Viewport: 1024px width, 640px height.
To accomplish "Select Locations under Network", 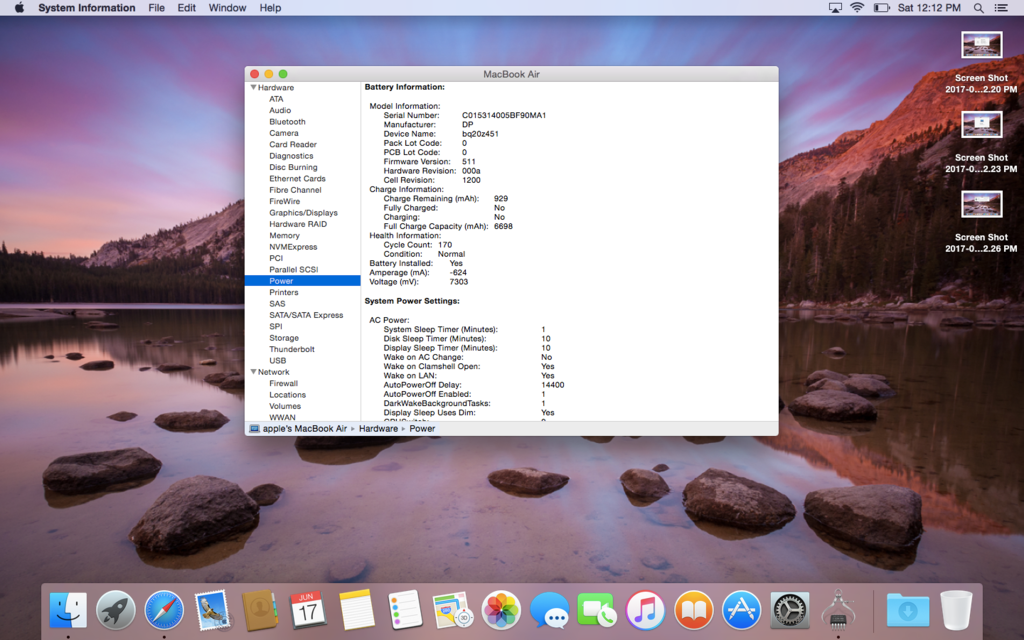I will (287, 394).
